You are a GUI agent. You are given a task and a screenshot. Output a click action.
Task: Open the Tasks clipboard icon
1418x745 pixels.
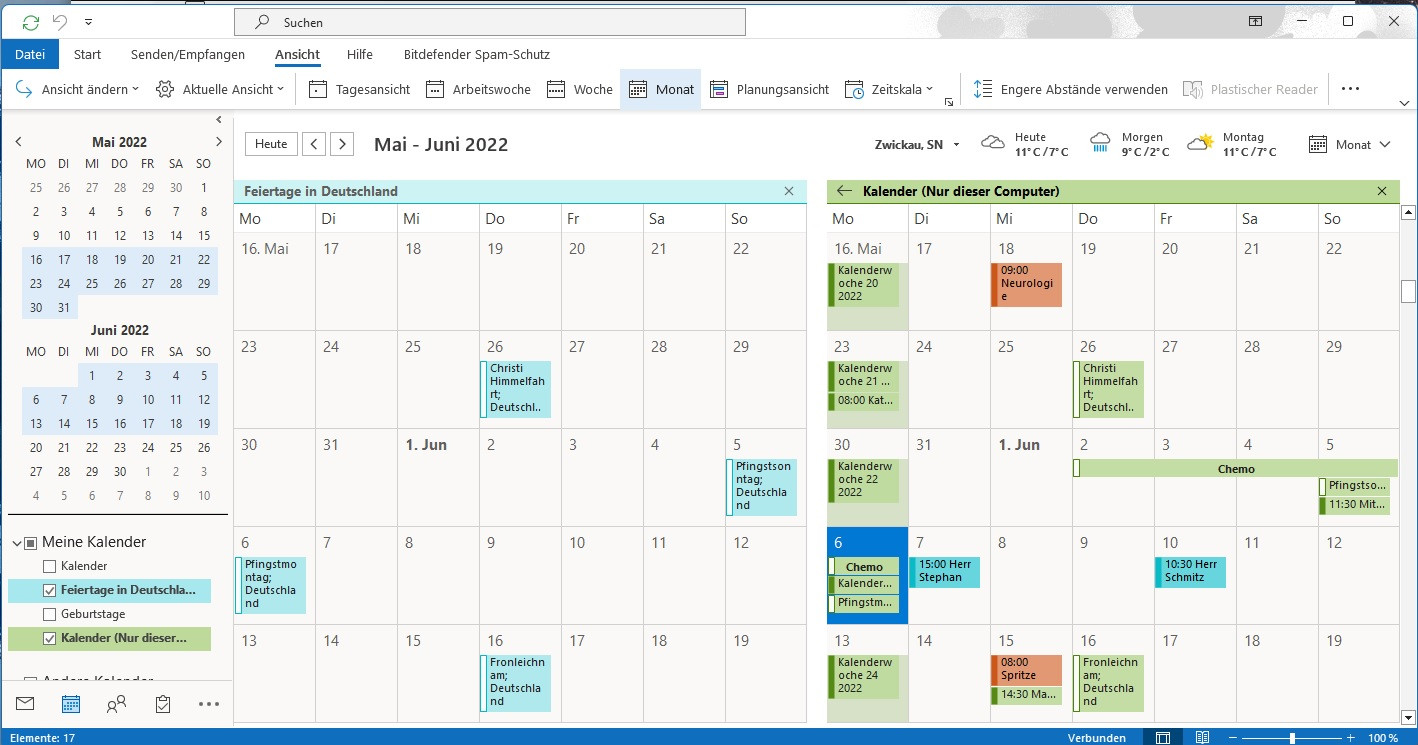click(163, 704)
